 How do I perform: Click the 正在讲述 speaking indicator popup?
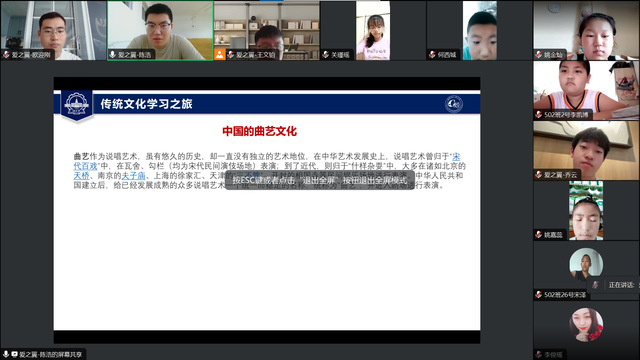(614, 285)
